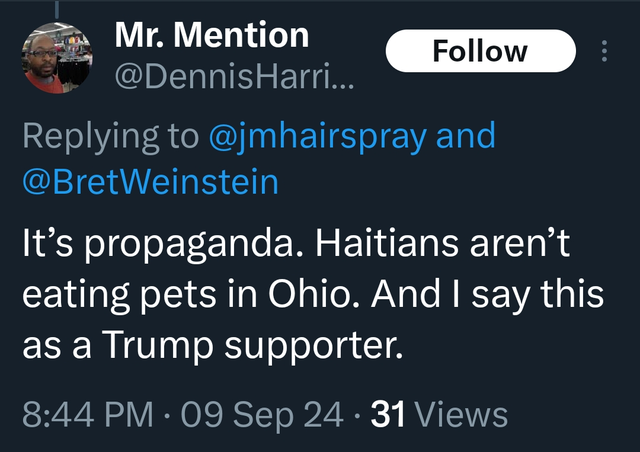The width and height of the screenshot is (640, 452).
Task: Visit the @BretWeinstein profile link
Action: pyautogui.click(x=151, y=181)
